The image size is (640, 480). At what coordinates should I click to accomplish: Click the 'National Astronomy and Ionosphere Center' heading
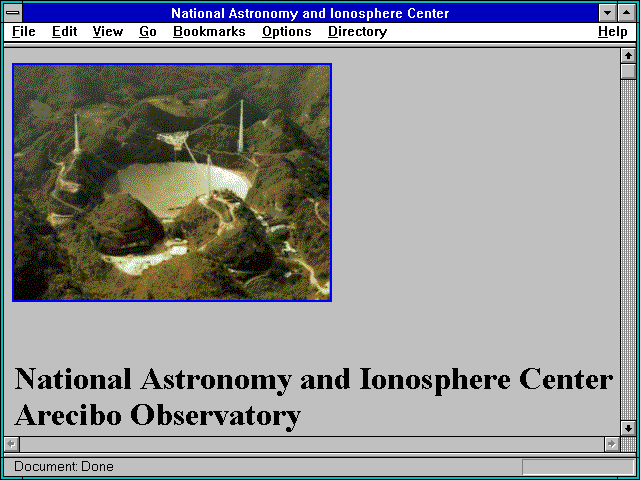pos(313,380)
